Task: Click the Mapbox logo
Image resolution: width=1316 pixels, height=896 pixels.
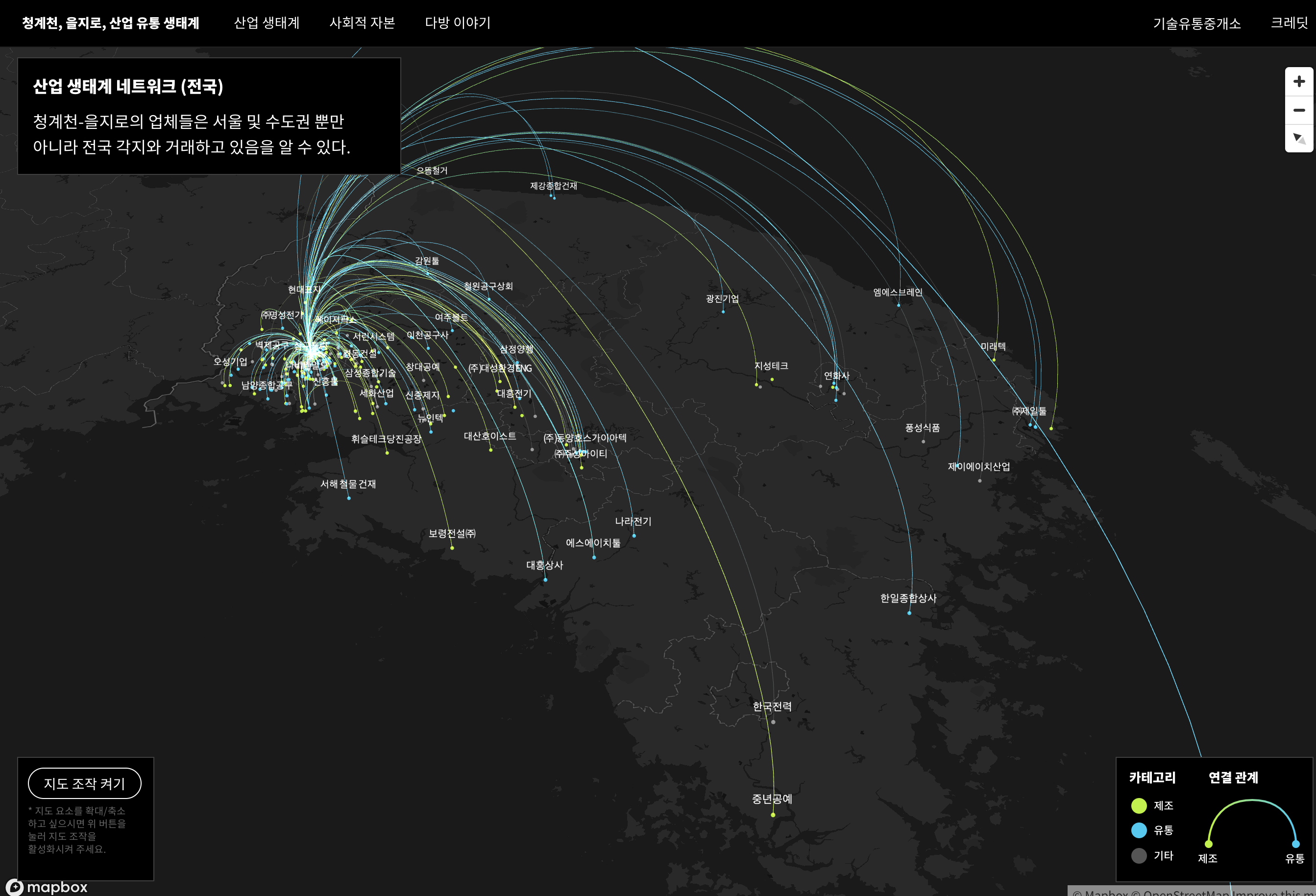Action: pyautogui.click(x=48, y=886)
